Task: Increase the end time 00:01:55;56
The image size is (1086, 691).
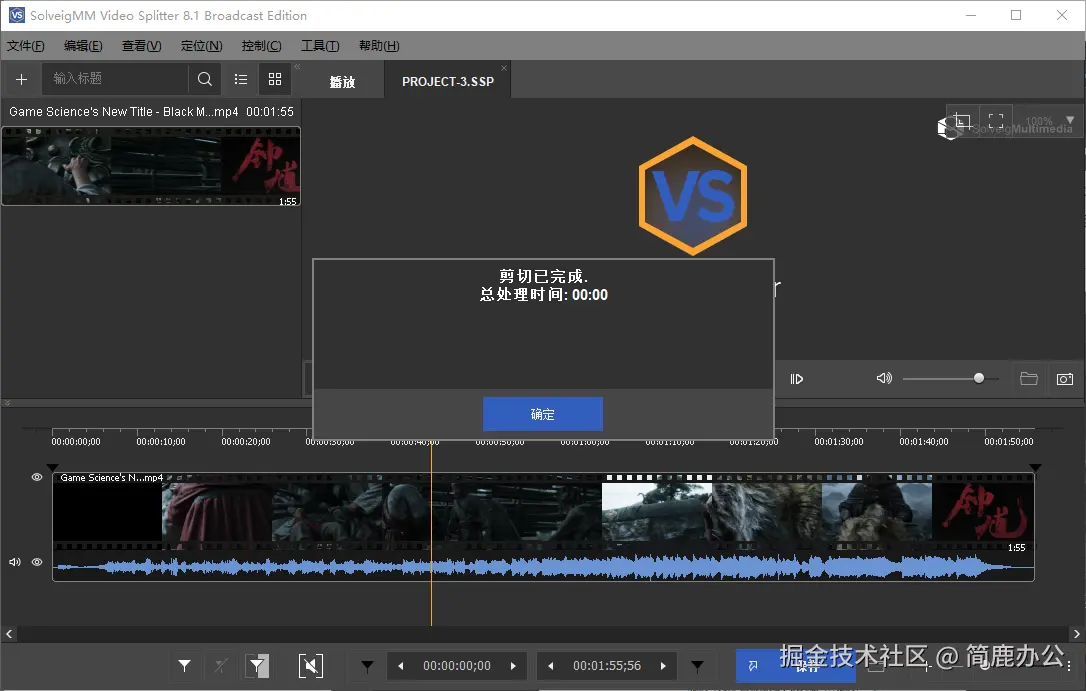Action: (663, 666)
